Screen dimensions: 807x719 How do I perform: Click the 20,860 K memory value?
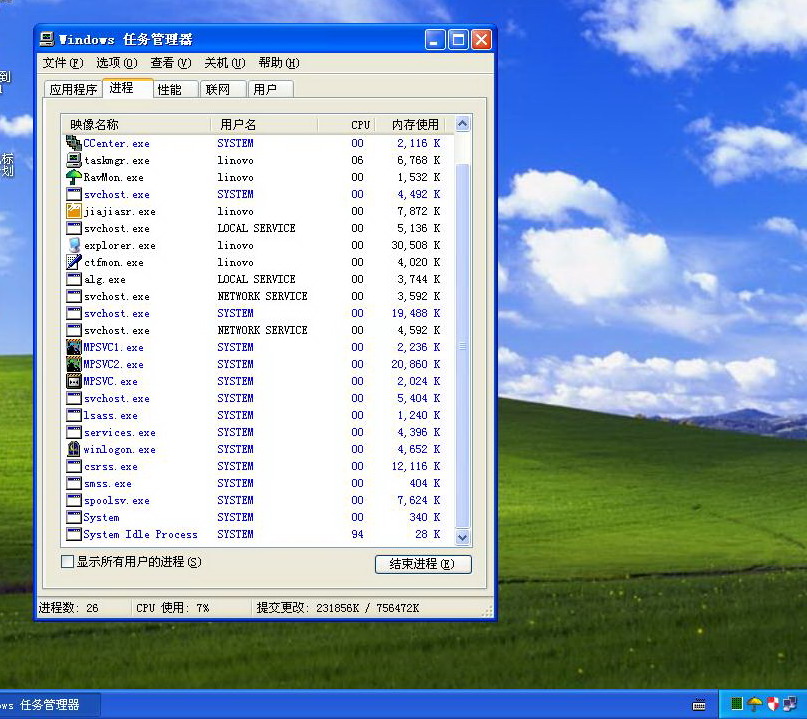pyautogui.click(x=415, y=364)
